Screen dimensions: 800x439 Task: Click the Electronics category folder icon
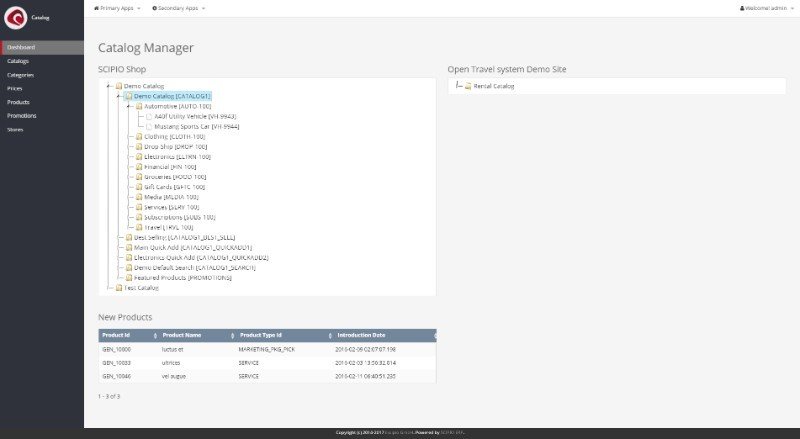(x=139, y=157)
